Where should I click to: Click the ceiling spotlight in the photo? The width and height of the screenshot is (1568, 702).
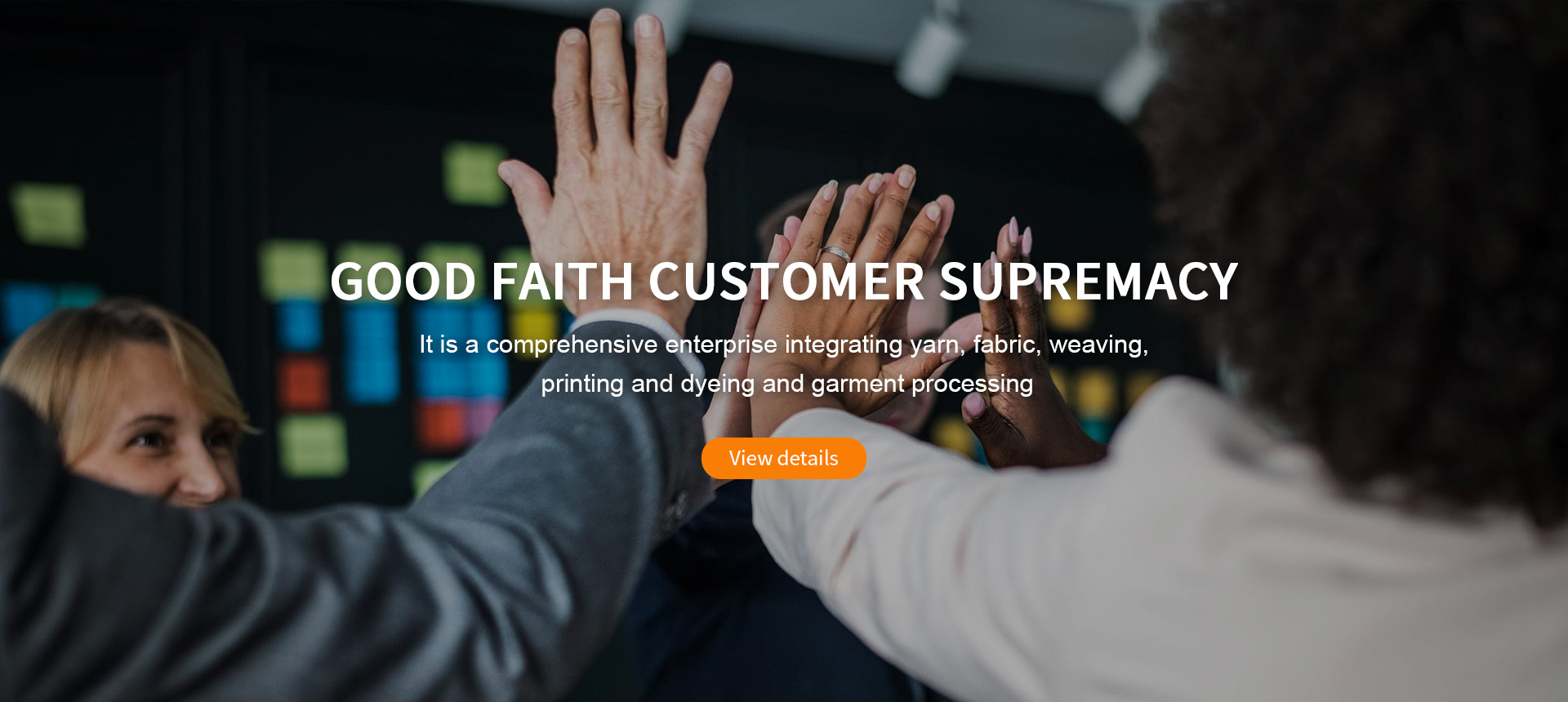coord(931,49)
